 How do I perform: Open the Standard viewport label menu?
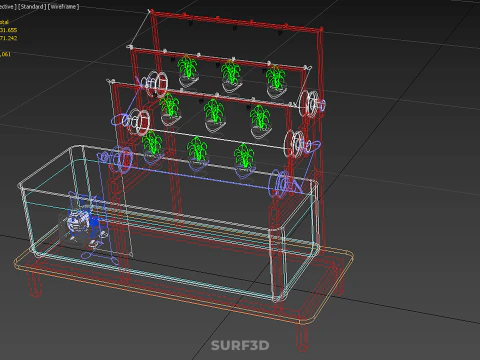click(32, 7)
